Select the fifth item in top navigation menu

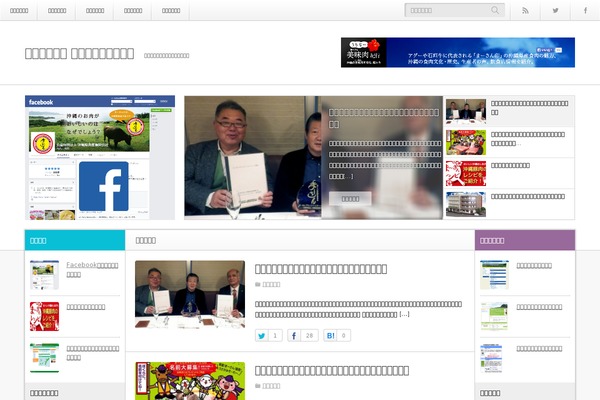tap(171, 10)
